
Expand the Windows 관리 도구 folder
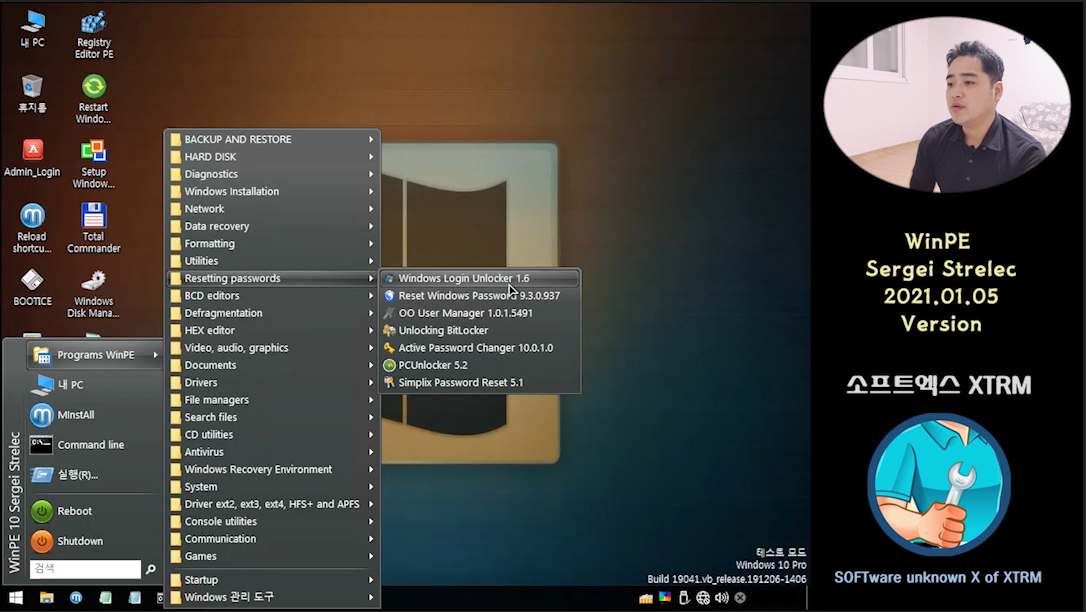point(272,597)
